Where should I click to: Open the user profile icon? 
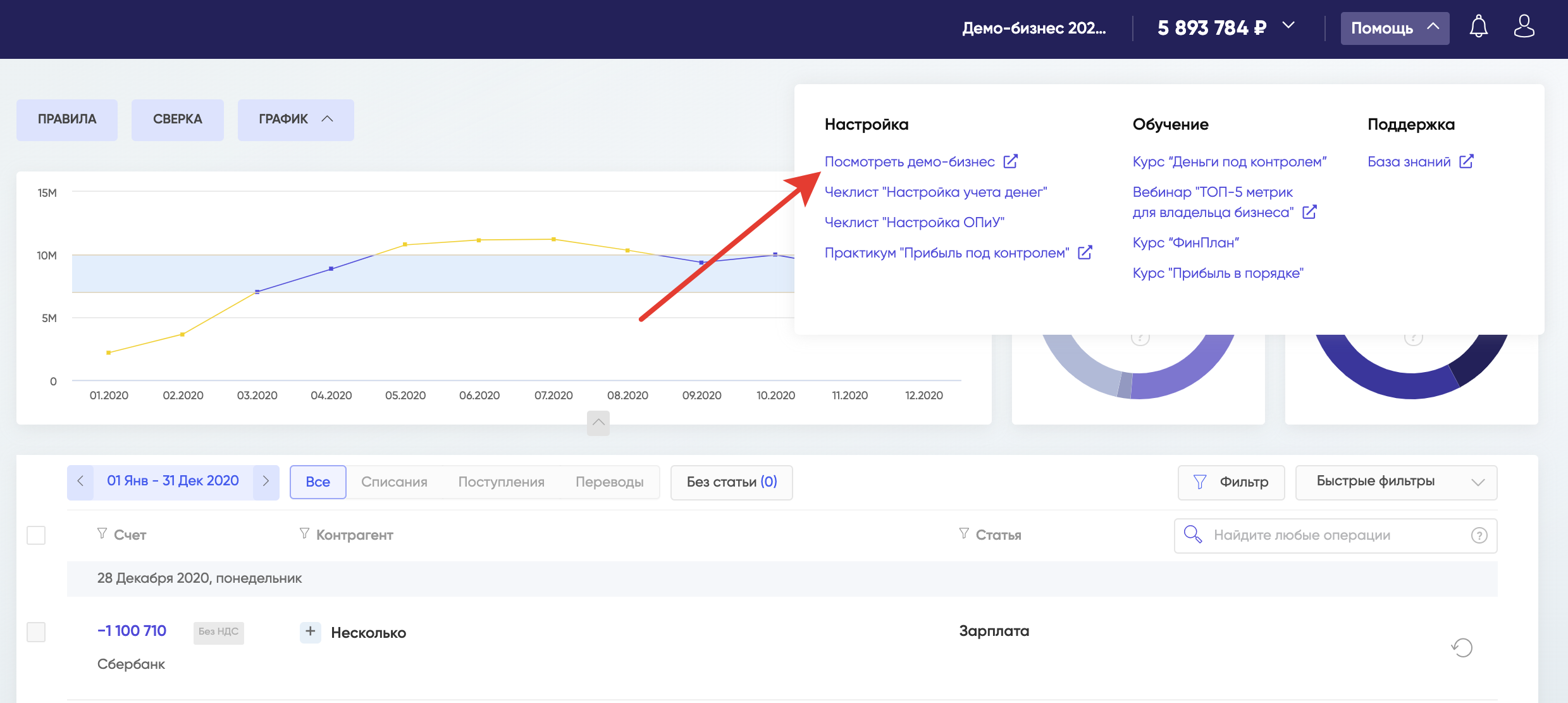(1524, 27)
